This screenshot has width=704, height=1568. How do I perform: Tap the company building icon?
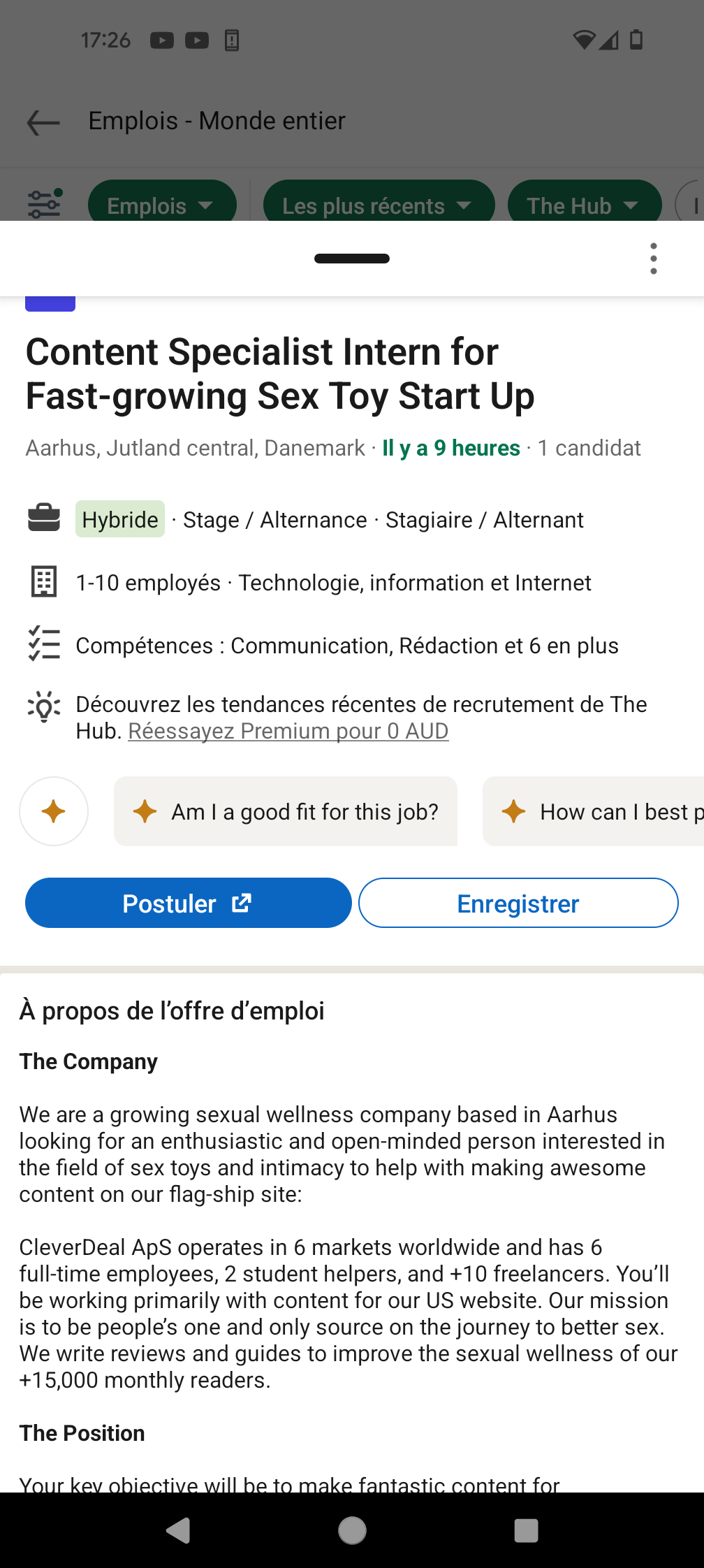(x=44, y=581)
